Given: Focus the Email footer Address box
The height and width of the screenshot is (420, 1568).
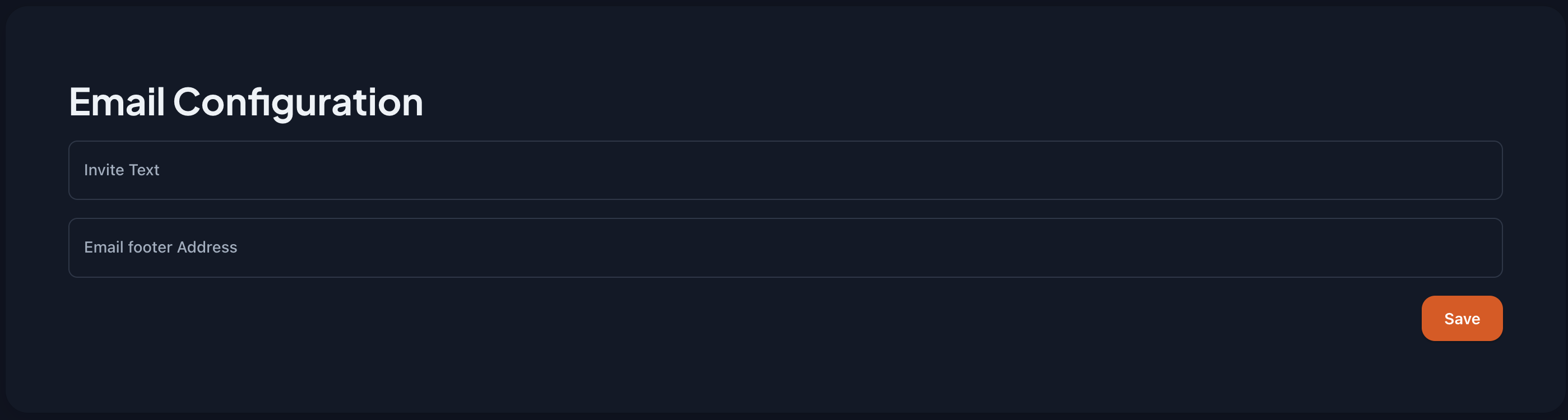Looking at the screenshot, I should point(785,248).
